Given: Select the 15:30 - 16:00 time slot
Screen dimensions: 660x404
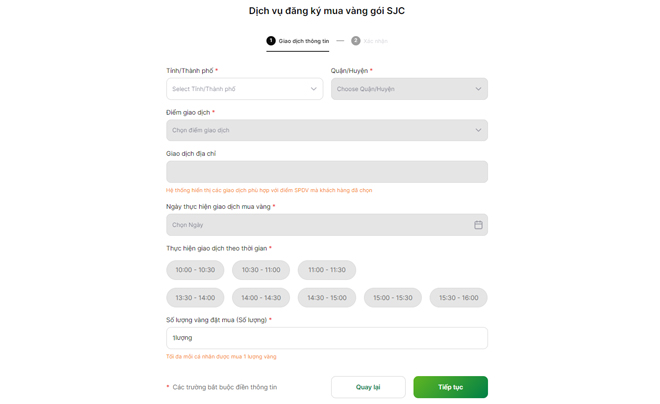Looking at the screenshot, I should [x=459, y=298].
